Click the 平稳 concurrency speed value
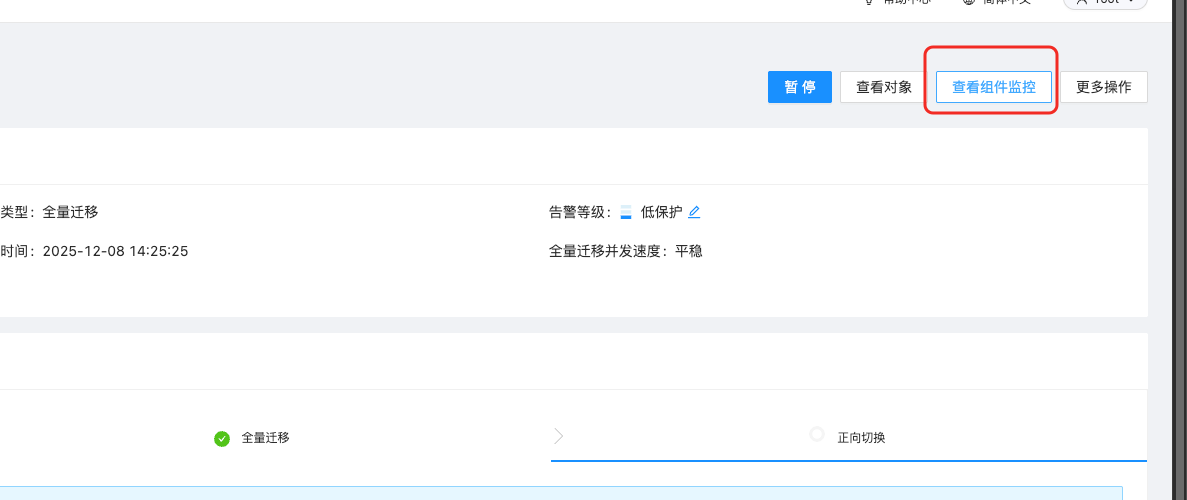Image resolution: width=1187 pixels, height=500 pixels. pos(689,251)
